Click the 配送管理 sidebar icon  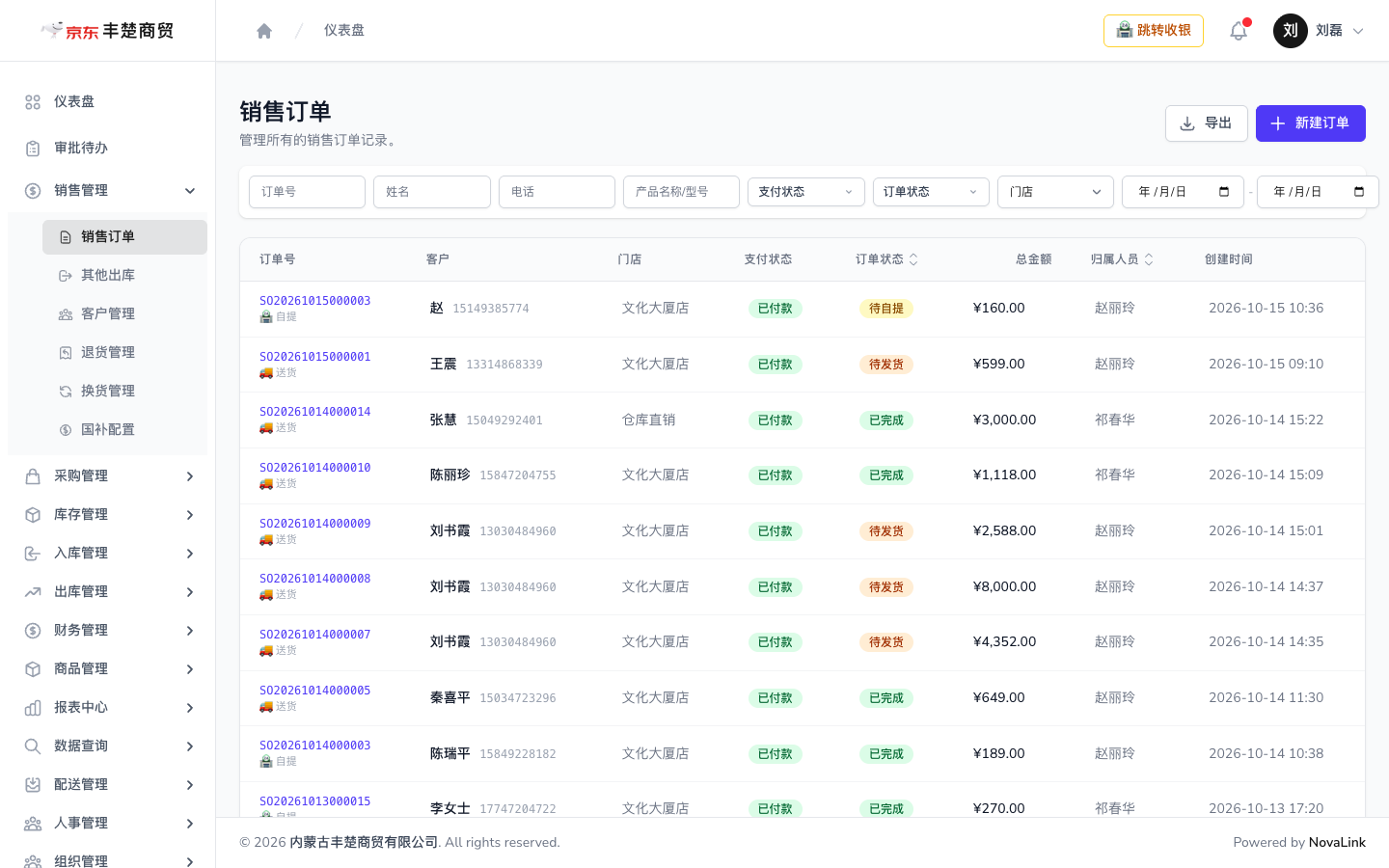coord(33,785)
